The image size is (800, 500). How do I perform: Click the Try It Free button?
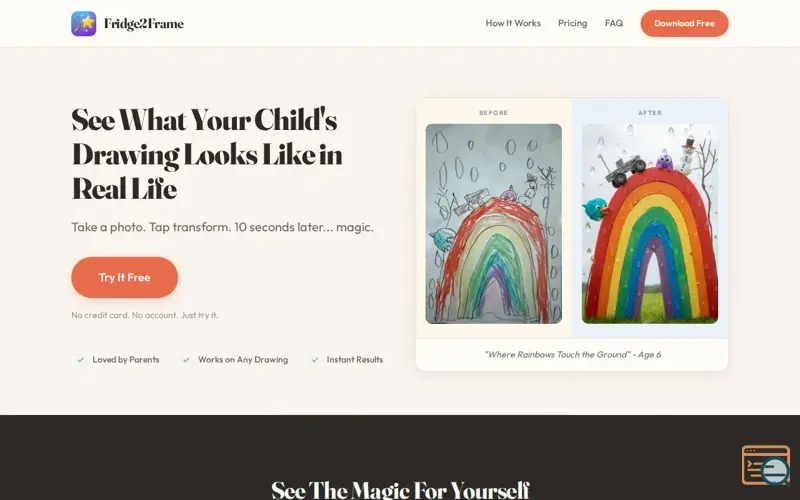click(124, 277)
